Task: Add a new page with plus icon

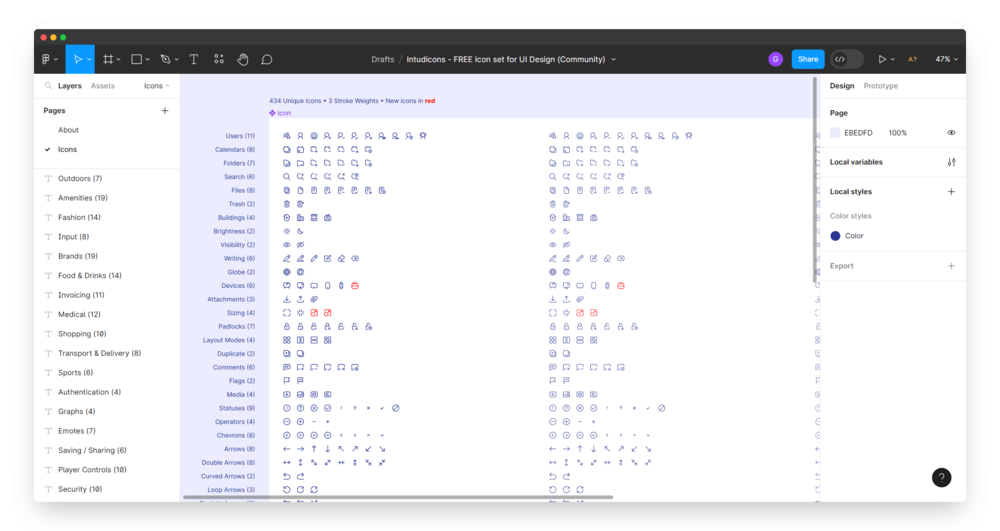Action: [165, 110]
